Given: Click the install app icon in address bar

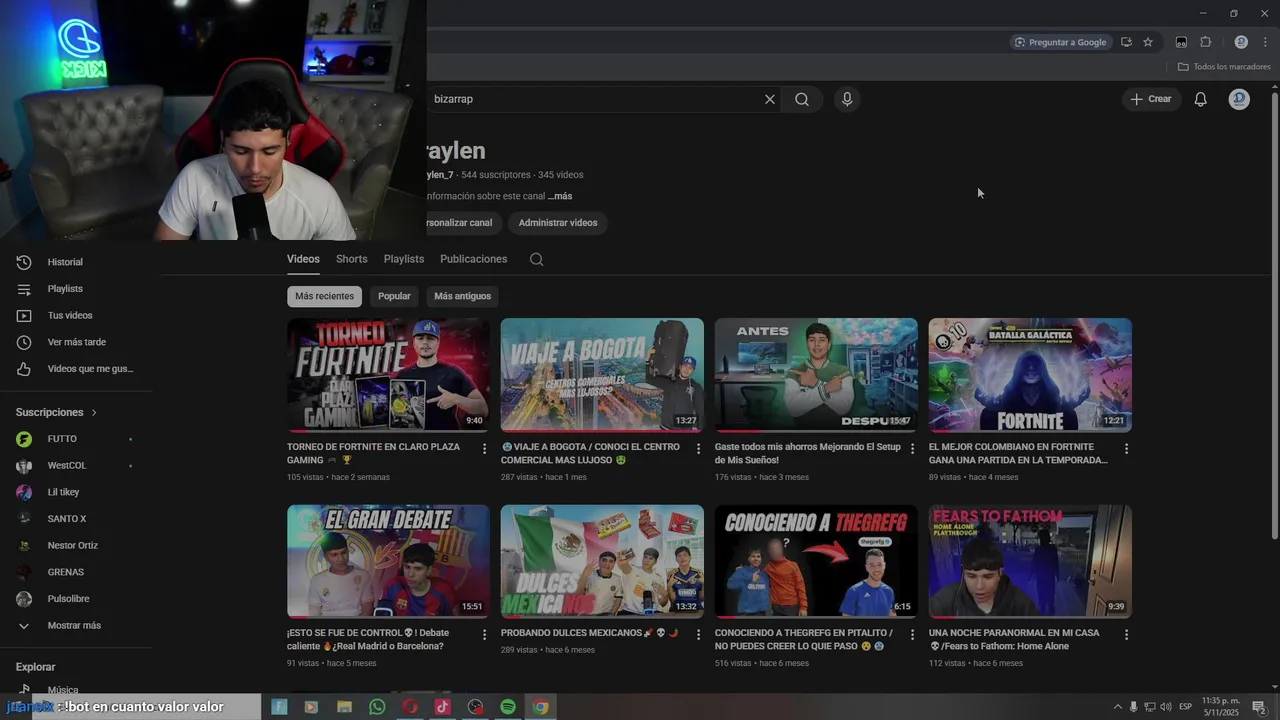Looking at the screenshot, I should point(1126,42).
